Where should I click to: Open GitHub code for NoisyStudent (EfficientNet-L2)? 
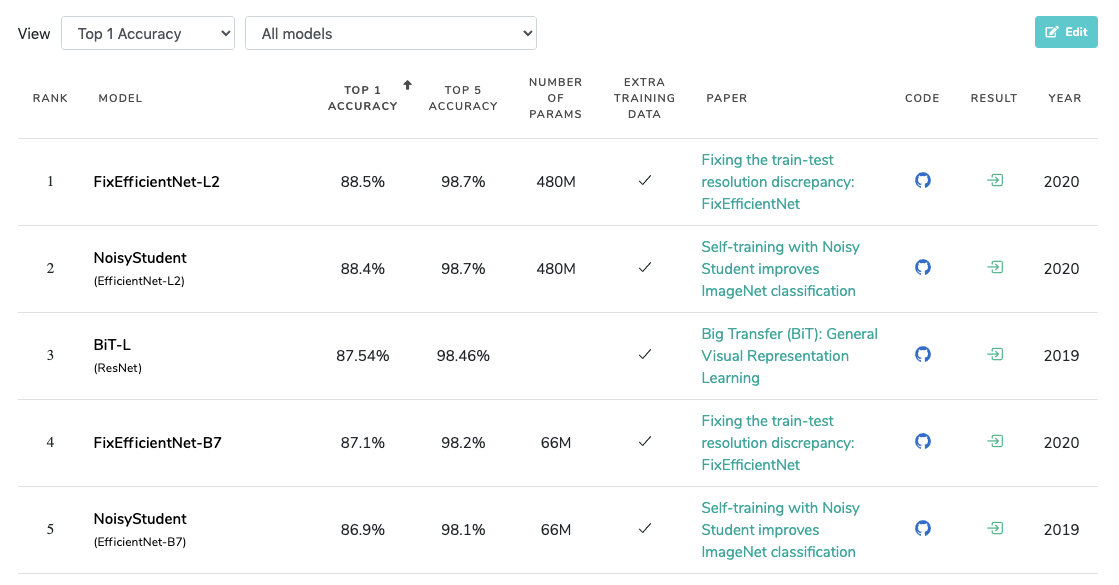click(922, 268)
